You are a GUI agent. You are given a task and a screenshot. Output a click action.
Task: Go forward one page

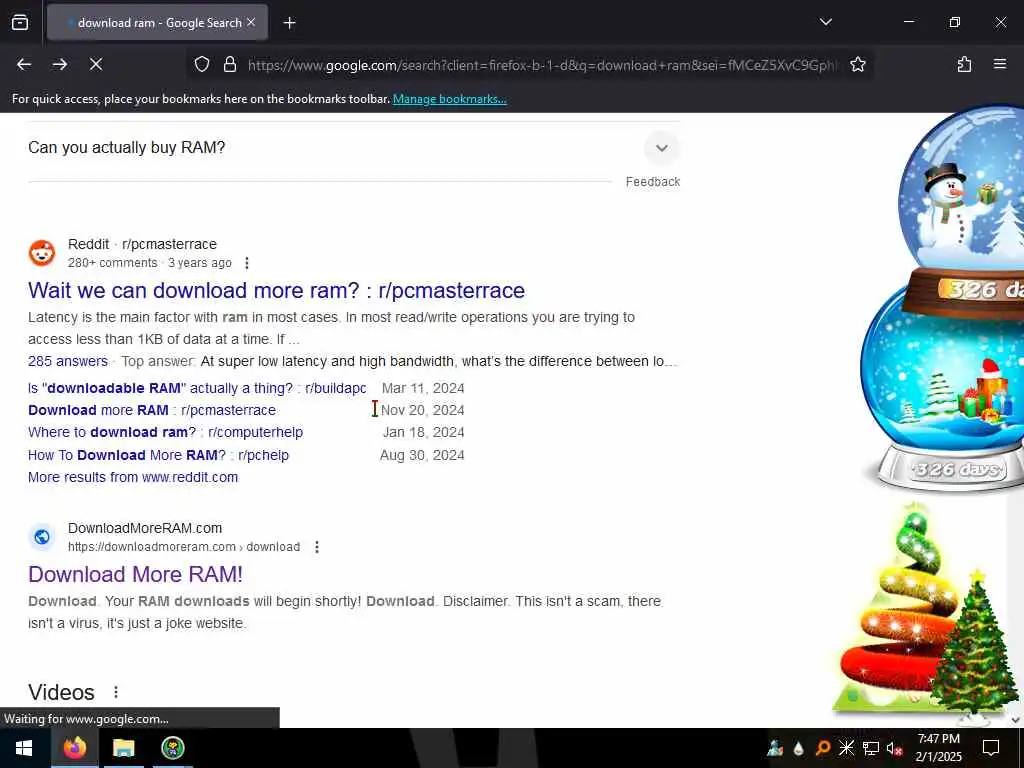60,64
